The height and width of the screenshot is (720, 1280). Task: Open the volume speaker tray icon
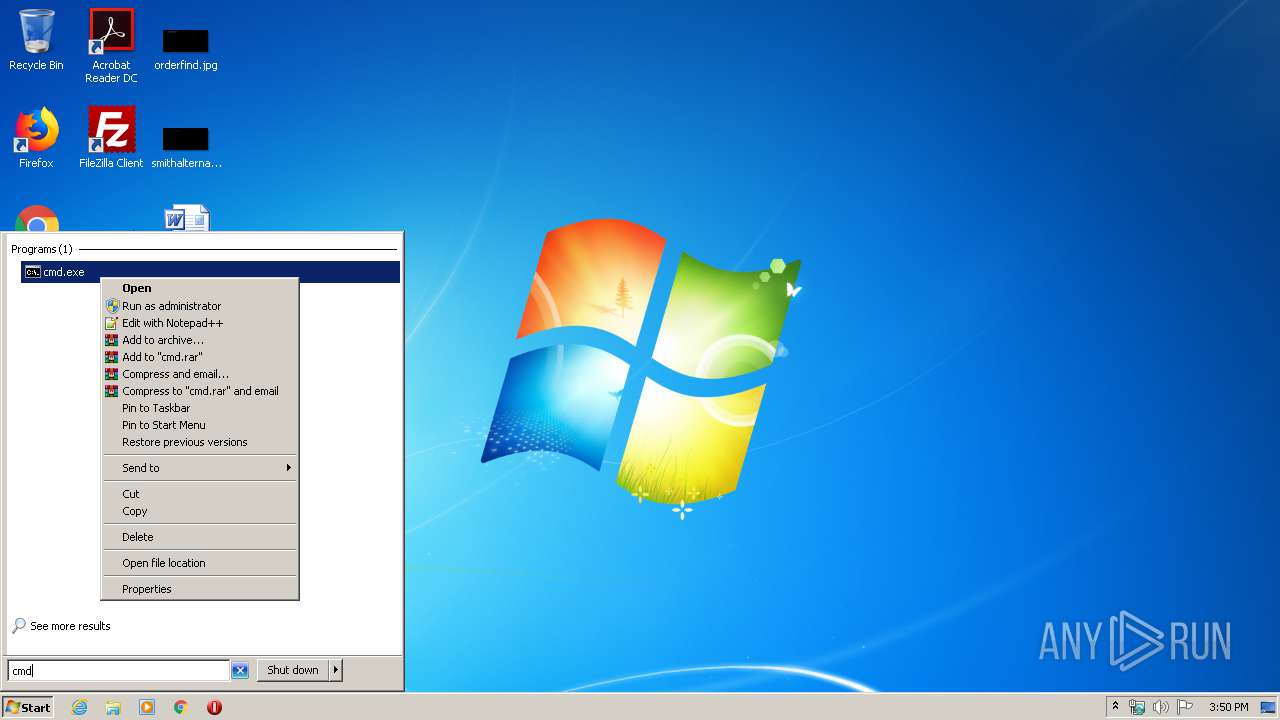[x=1160, y=707]
